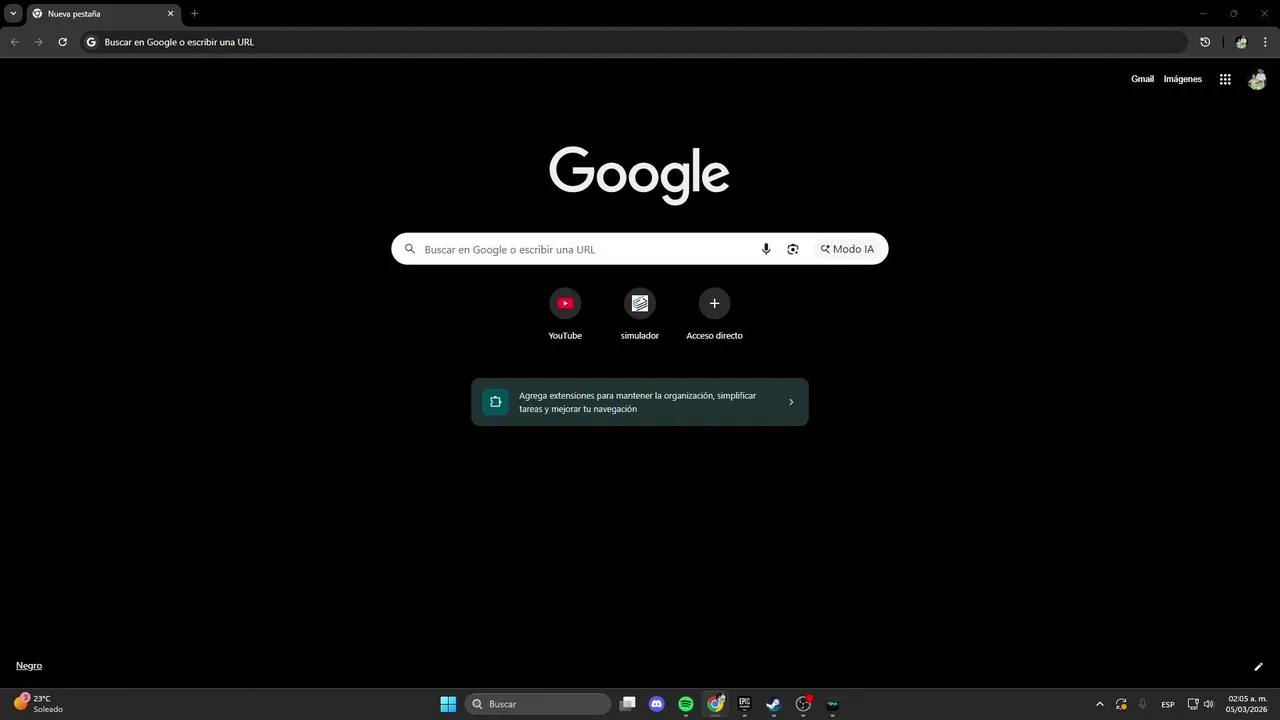This screenshot has width=1280, height=720.
Task: Open Epic Games Launcher from taskbar
Action: [744, 704]
